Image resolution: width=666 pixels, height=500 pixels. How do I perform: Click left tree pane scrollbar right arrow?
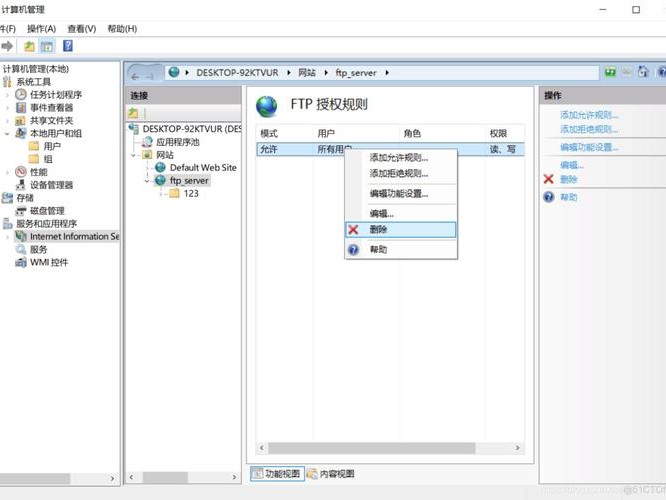[x=112, y=478]
